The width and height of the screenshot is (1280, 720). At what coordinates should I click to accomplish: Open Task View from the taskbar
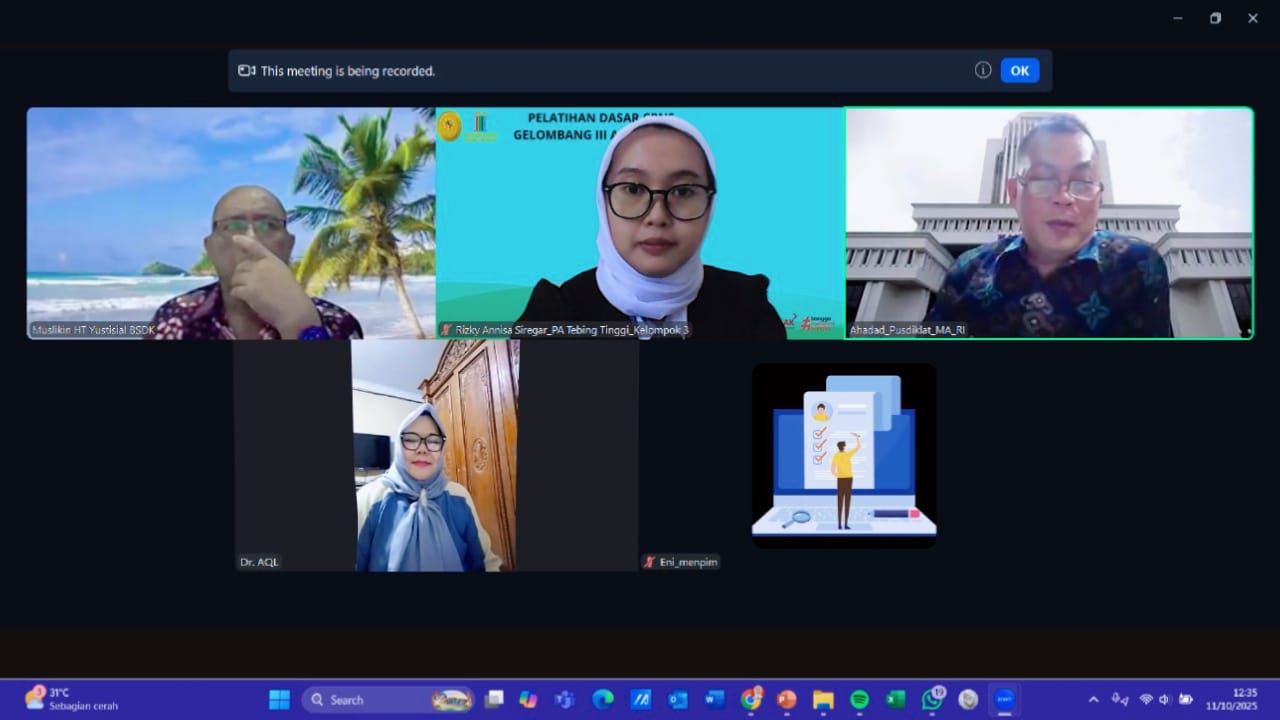(494, 700)
